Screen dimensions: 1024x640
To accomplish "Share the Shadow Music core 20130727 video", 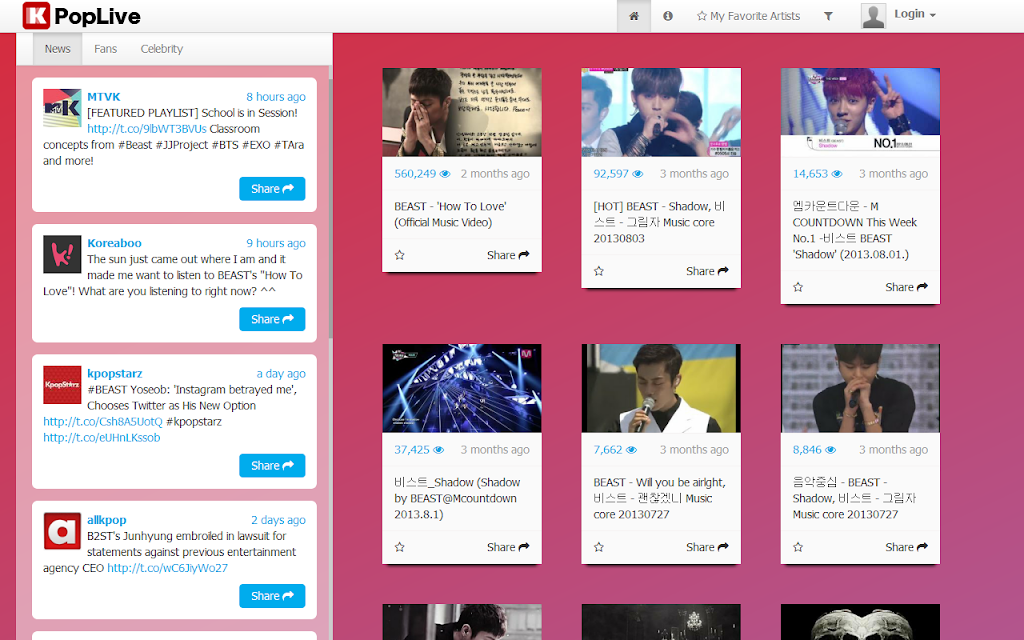I will pos(906,547).
